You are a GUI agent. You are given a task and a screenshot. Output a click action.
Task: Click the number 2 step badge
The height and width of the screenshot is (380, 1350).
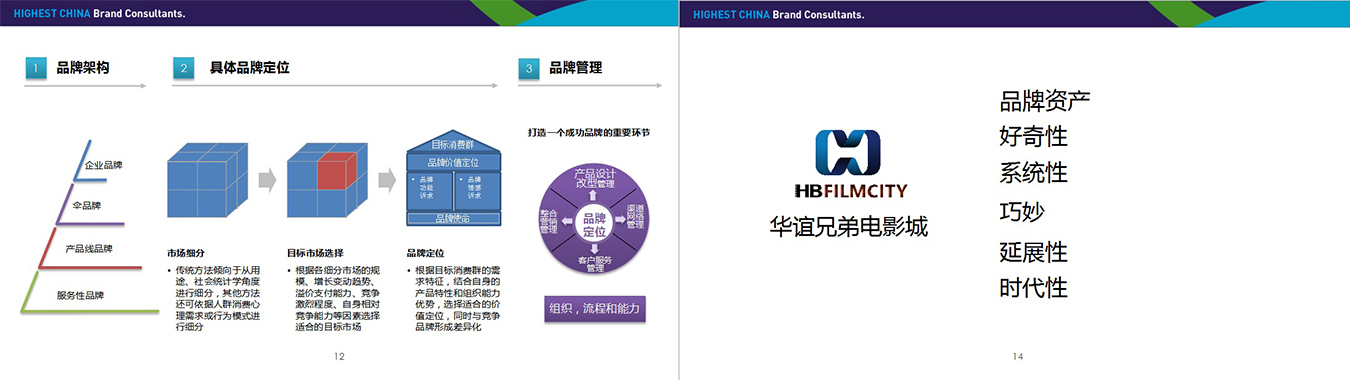coord(183,68)
